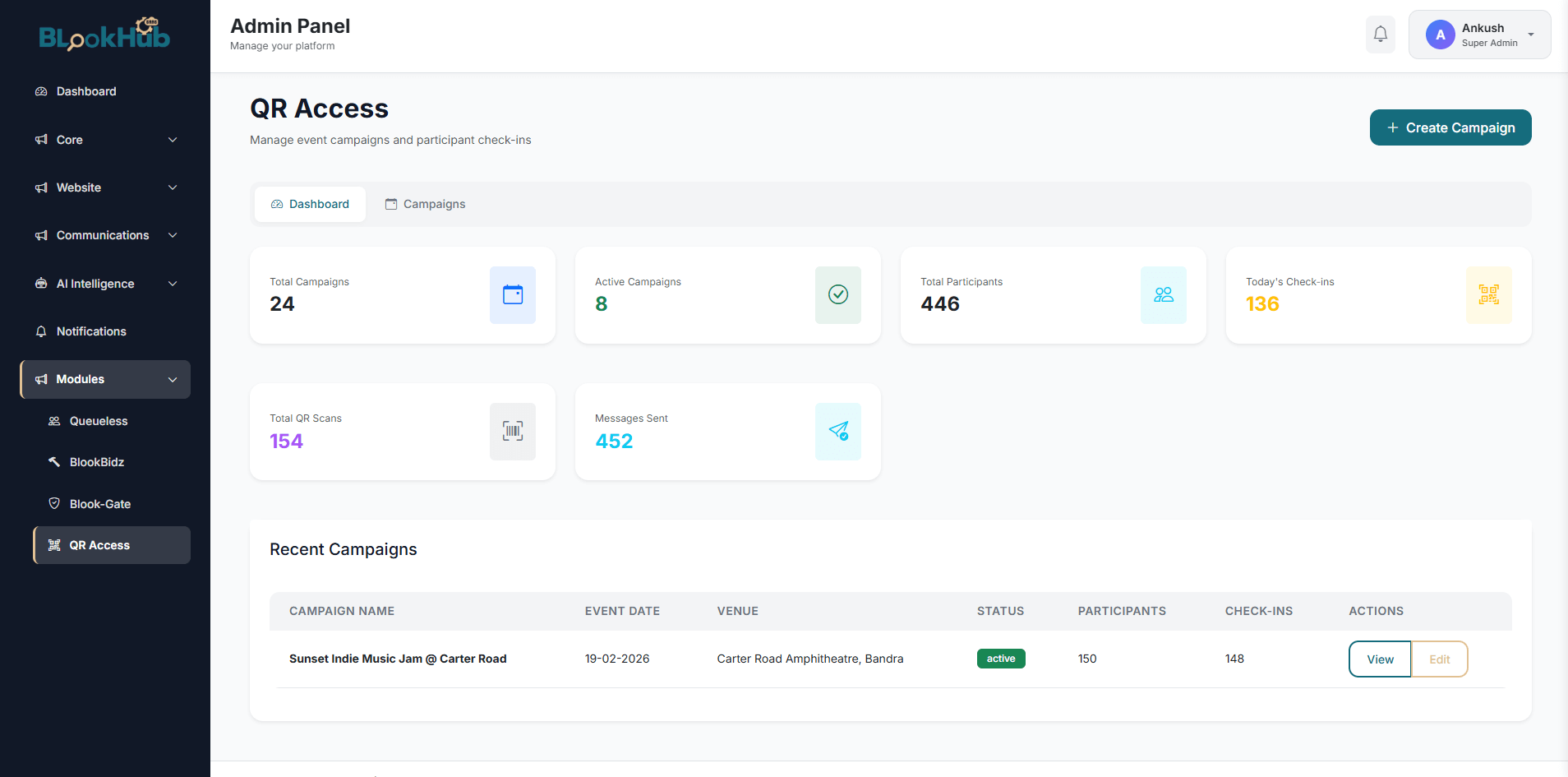Click the notification bell icon
Image resolution: width=1568 pixels, height=777 pixels.
(x=1380, y=34)
